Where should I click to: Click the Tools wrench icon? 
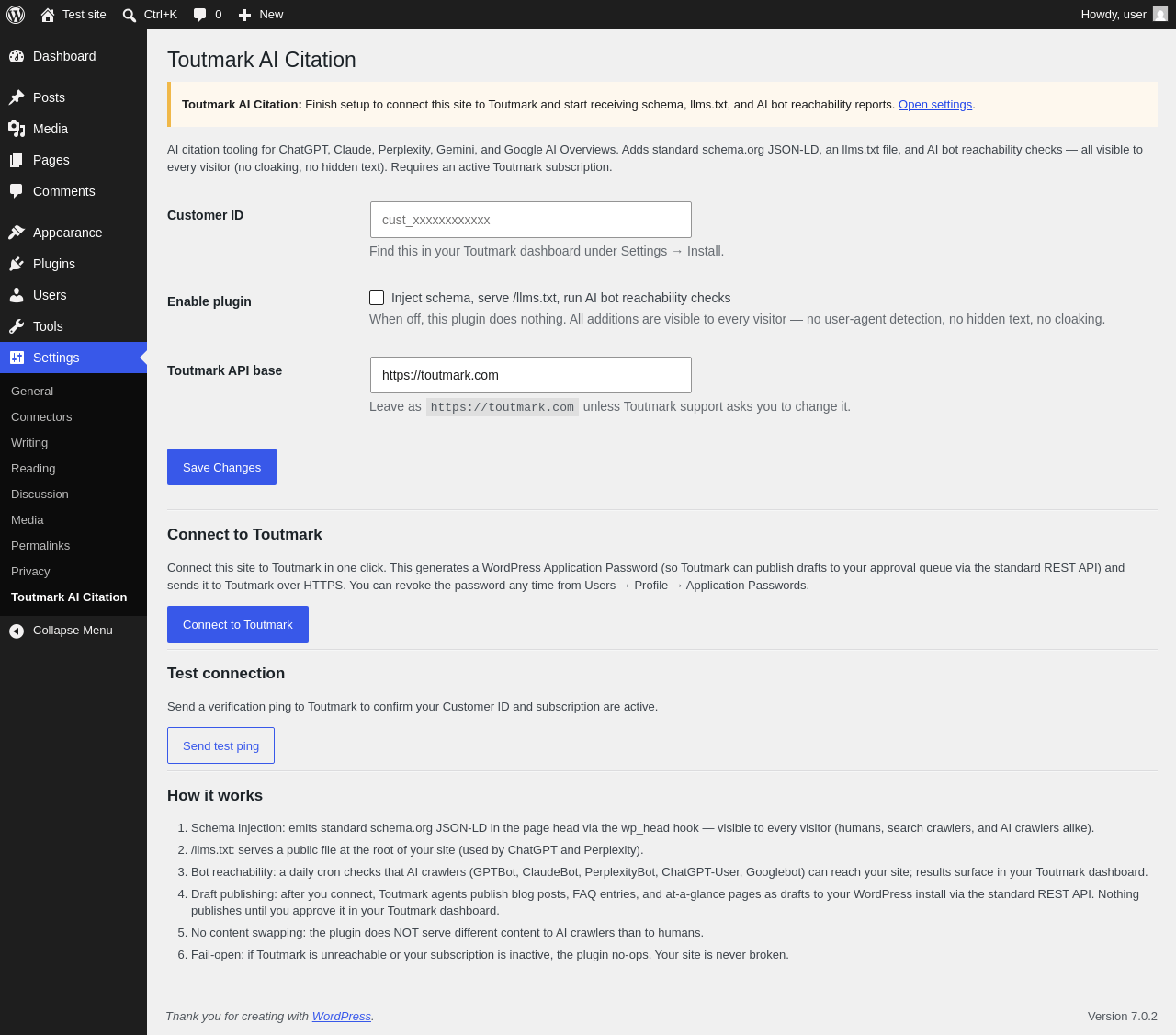click(17, 326)
